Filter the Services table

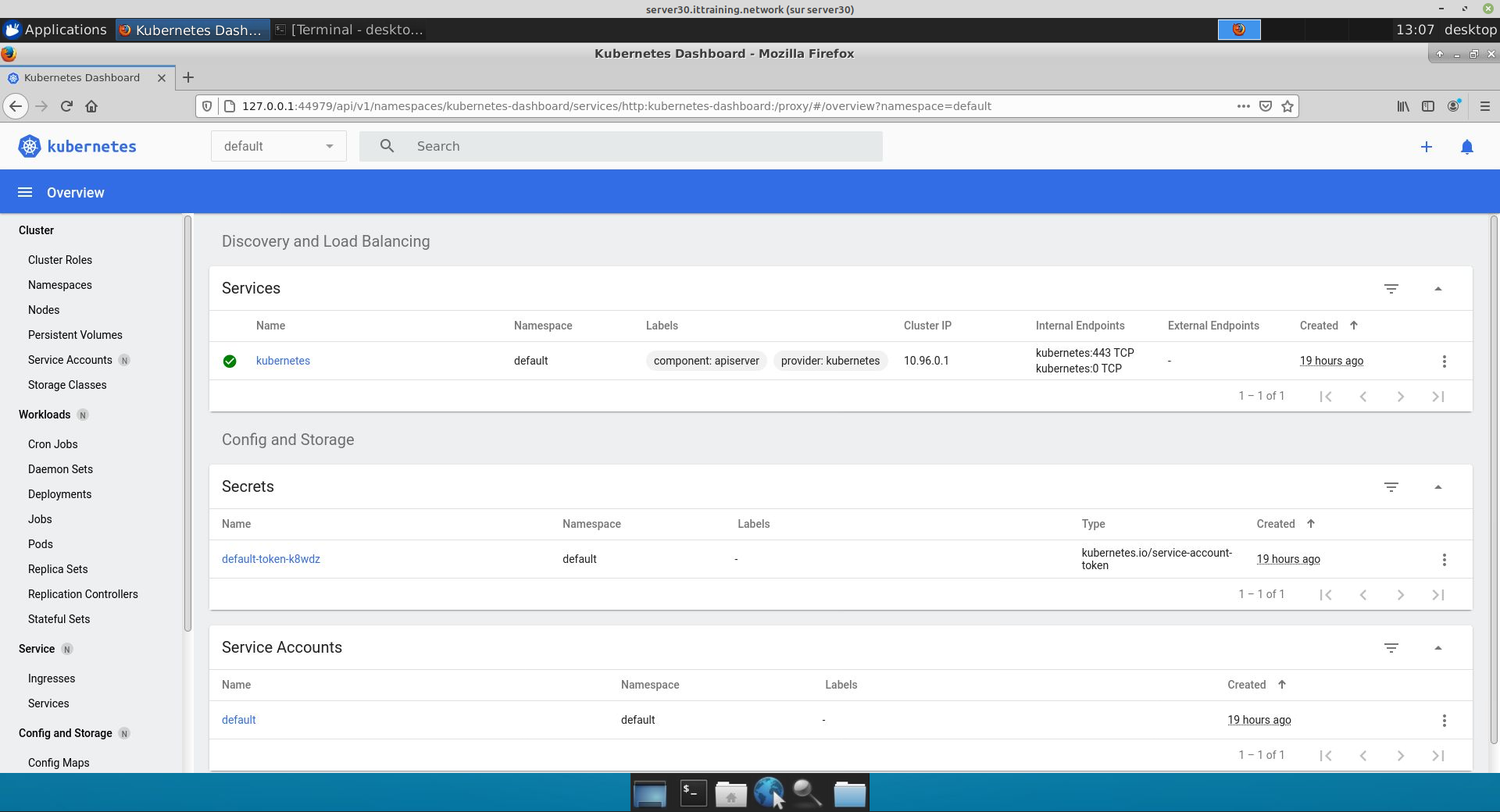click(x=1391, y=289)
